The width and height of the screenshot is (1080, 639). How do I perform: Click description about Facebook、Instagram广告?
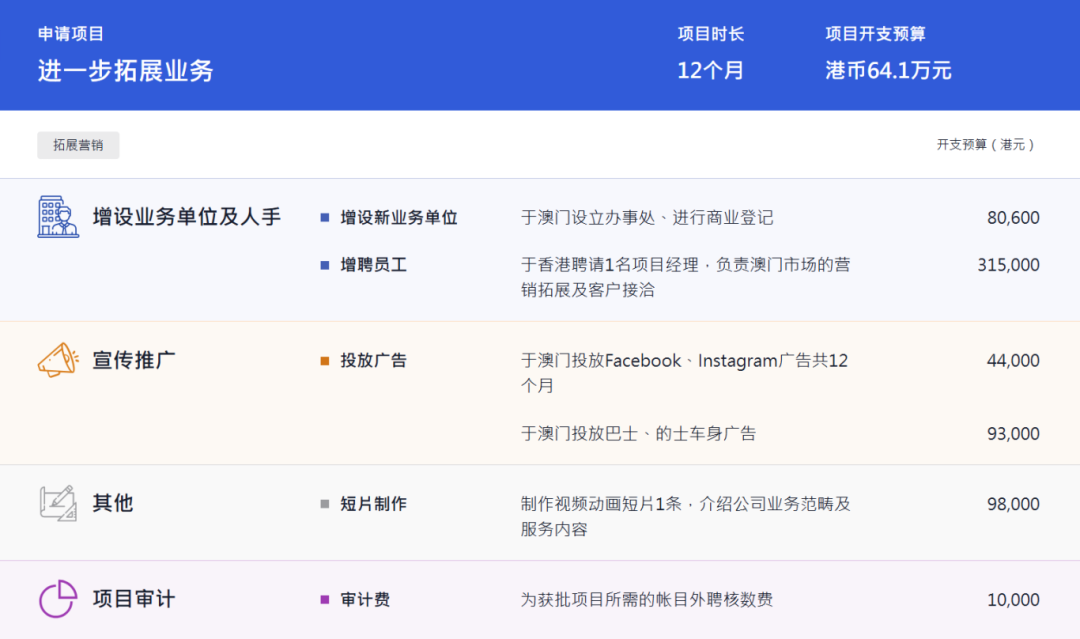pyautogui.click(x=684, y=373)
